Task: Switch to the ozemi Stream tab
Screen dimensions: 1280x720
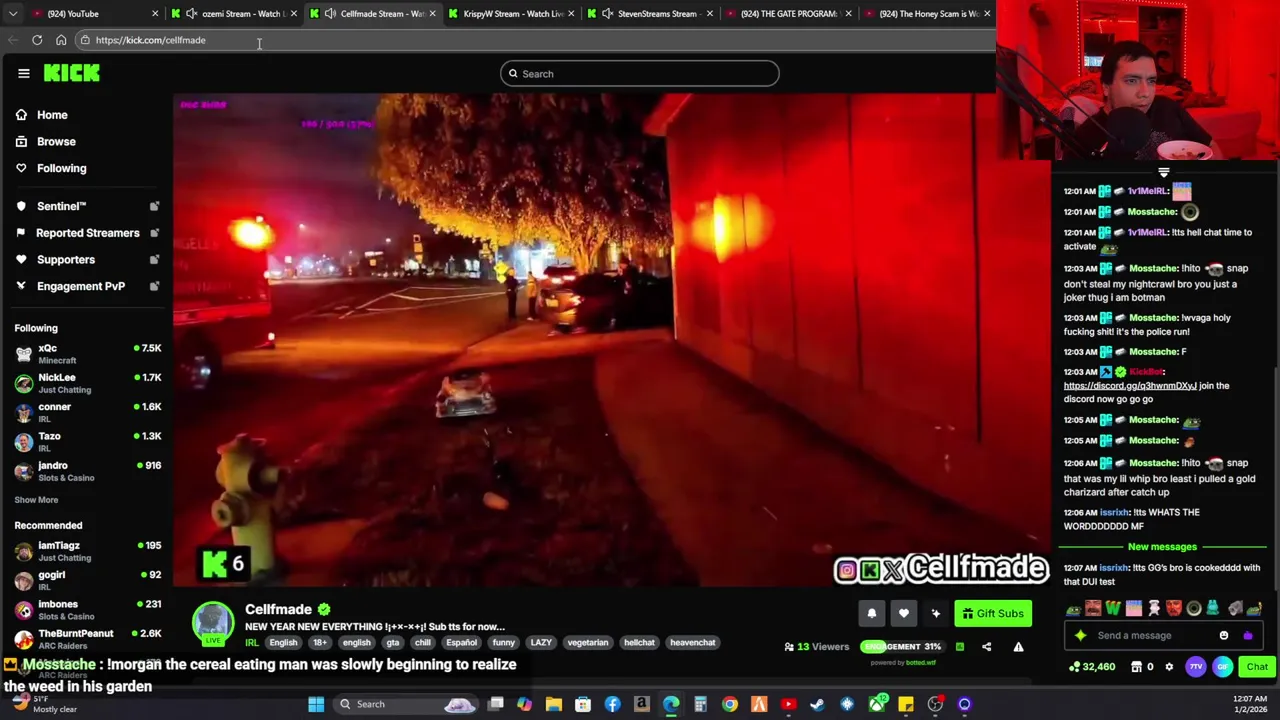Action: point(234,14)
